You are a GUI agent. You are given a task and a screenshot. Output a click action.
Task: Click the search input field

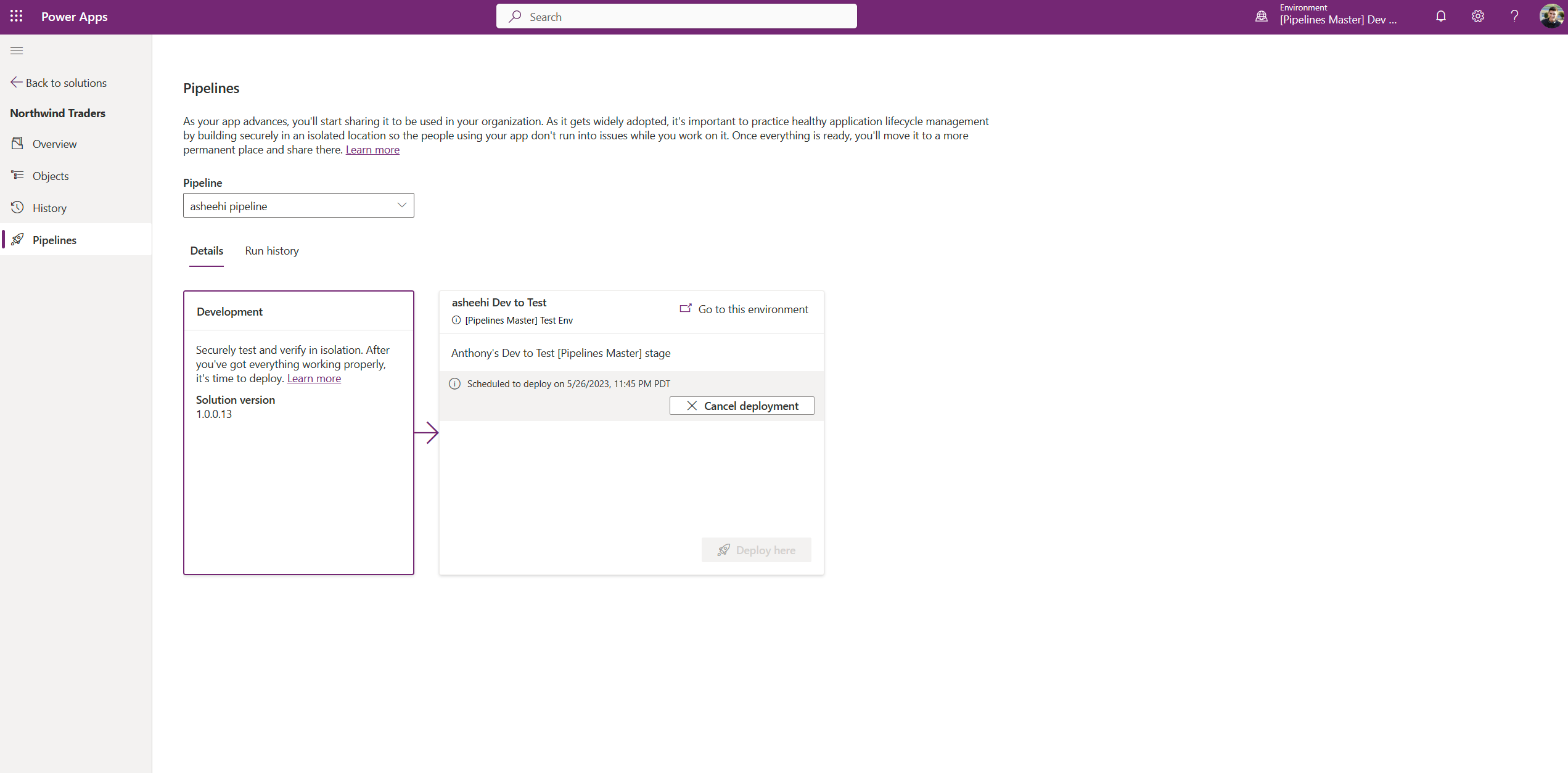(677, 16)
